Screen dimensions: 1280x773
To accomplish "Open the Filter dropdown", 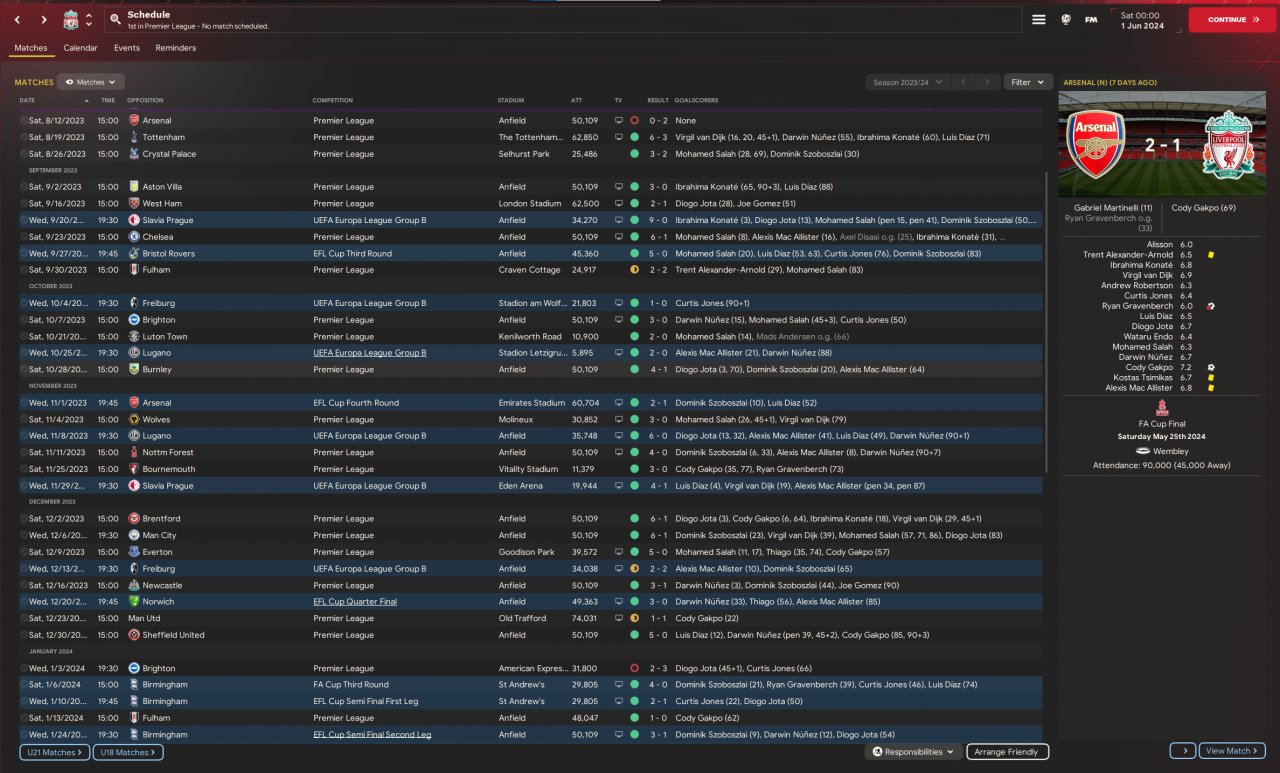I will (x=1028, y=82).
